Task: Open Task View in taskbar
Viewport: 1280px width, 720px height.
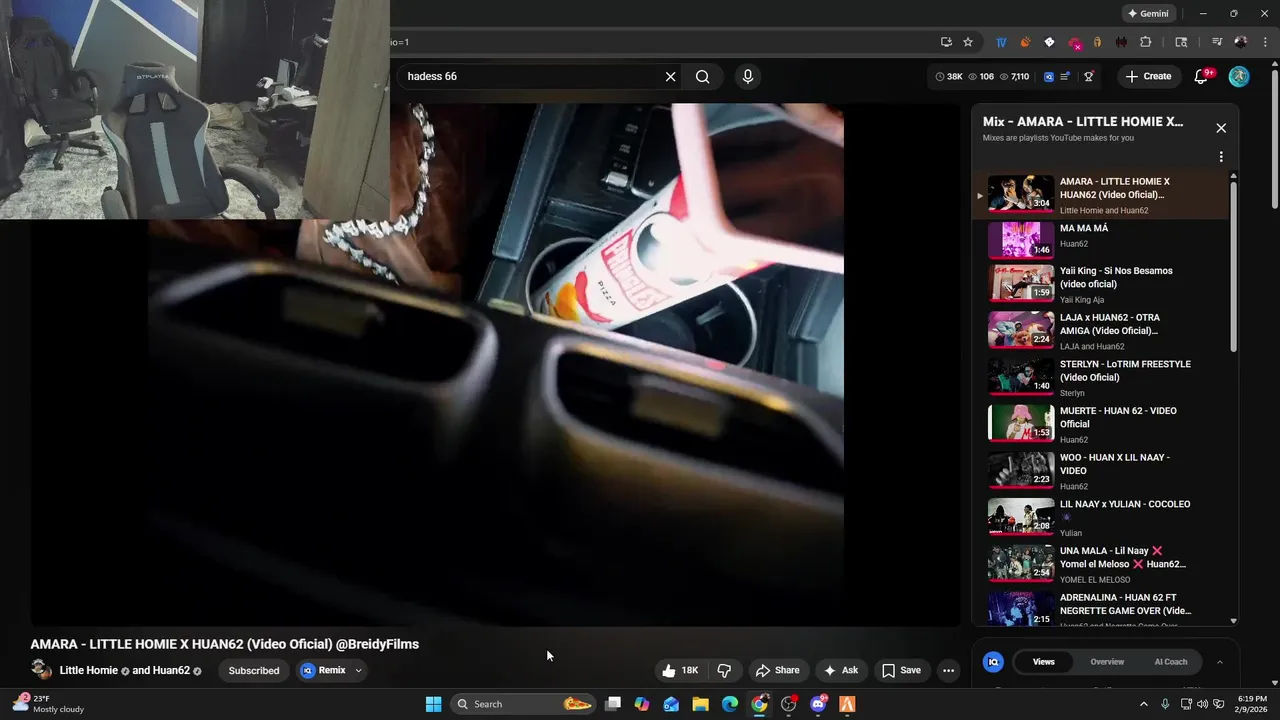Action: 613,704
